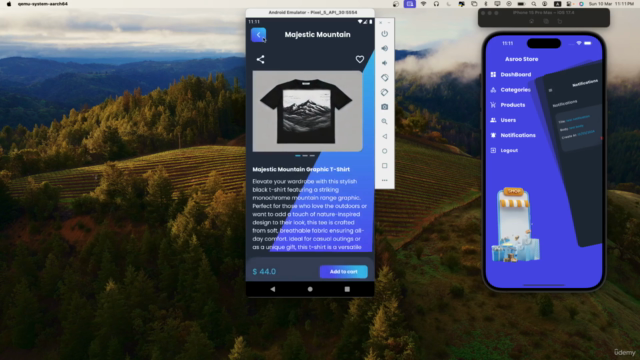
Task: Click the headphones icon in menu bar
Action: (436, 4)
